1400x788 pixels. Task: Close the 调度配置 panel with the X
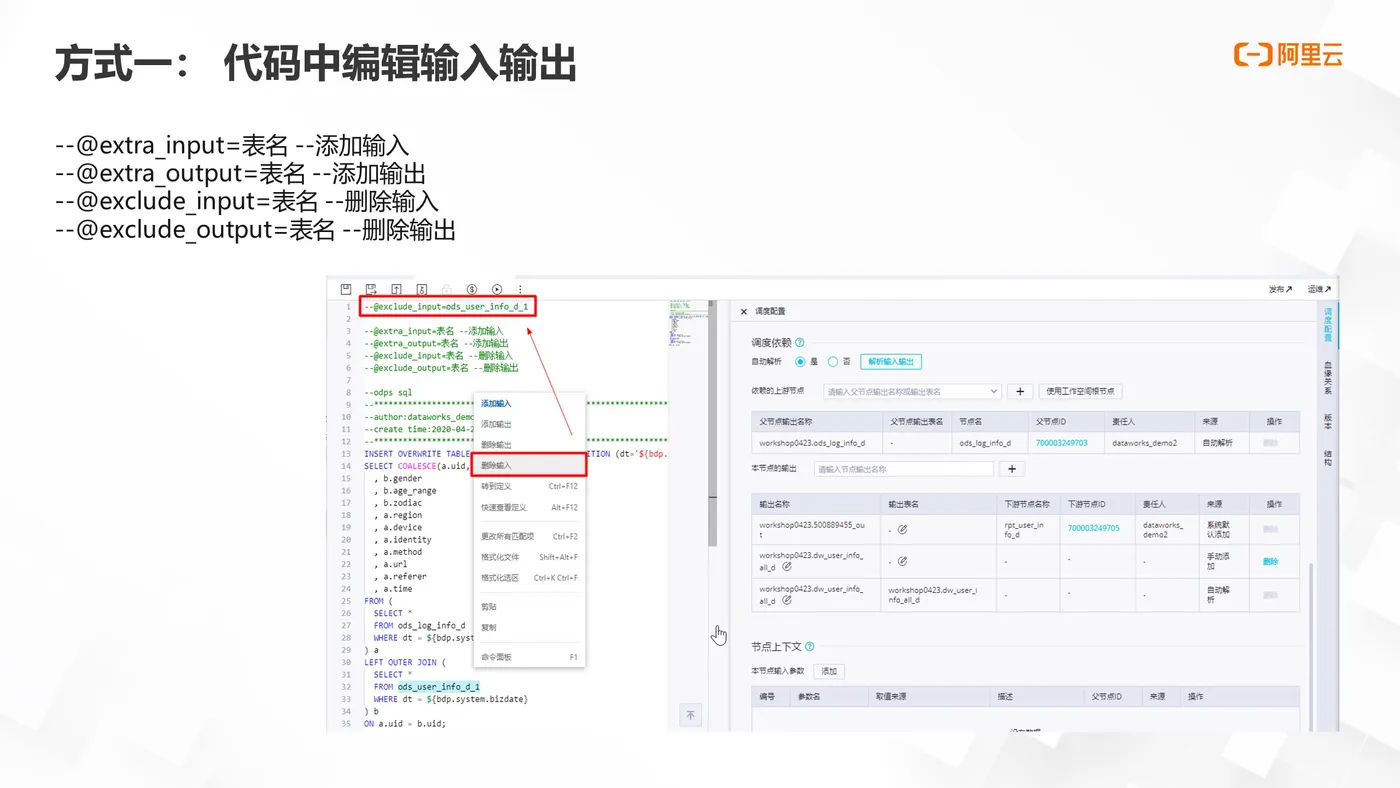pyautogui.click(x=743, y=312)
